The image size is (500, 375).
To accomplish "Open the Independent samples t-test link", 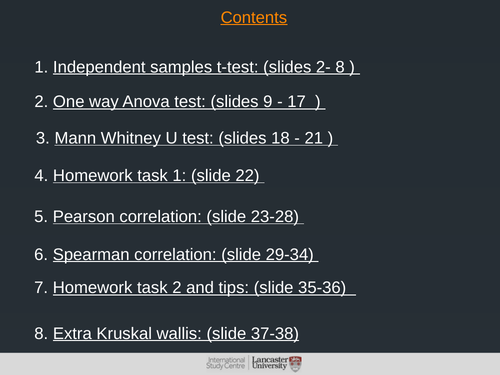I will [x=206, y=67].
